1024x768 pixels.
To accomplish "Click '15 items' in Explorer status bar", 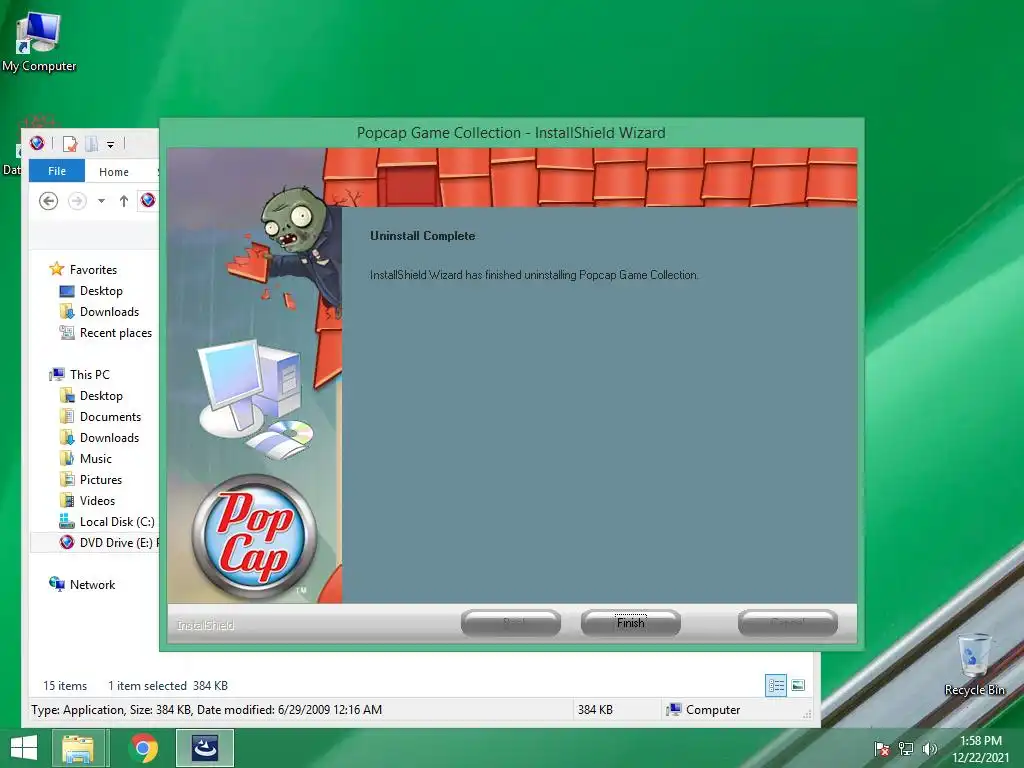I will click(65, 686).
